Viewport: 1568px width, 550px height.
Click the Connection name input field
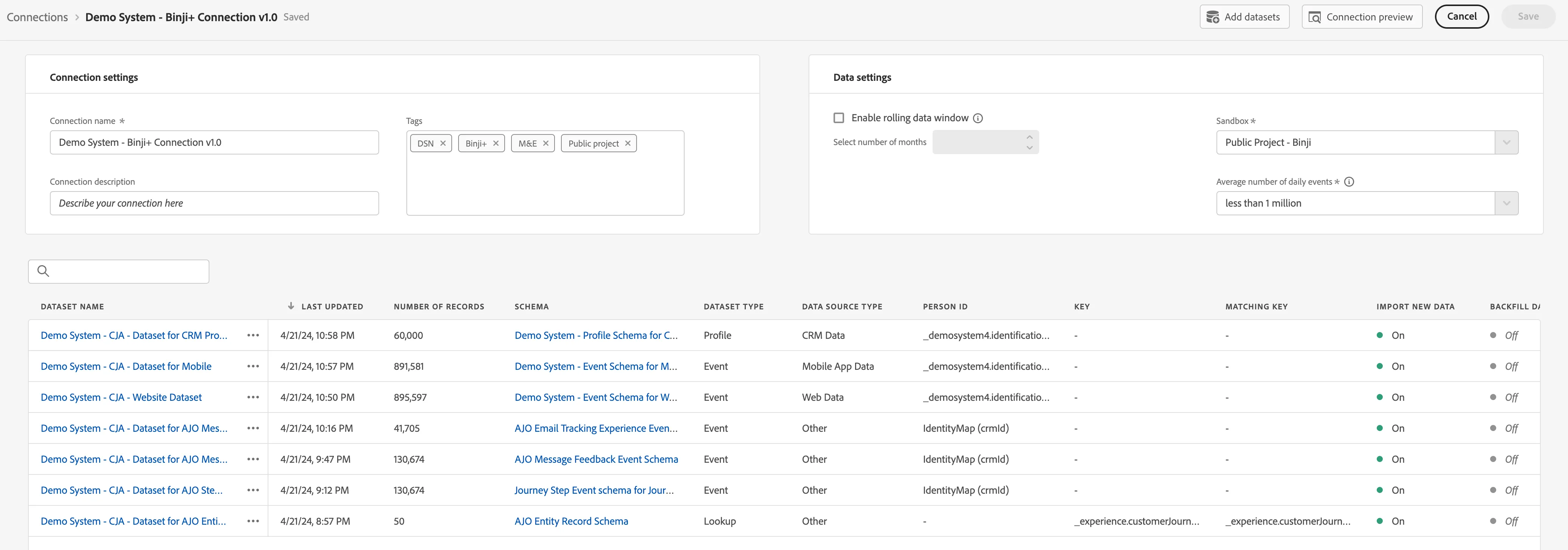tap(214, 142)
